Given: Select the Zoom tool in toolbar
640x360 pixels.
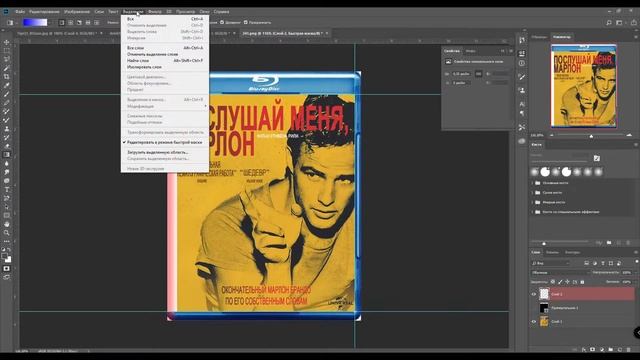Looking at the screenshot, I should [x=7, y=233].
